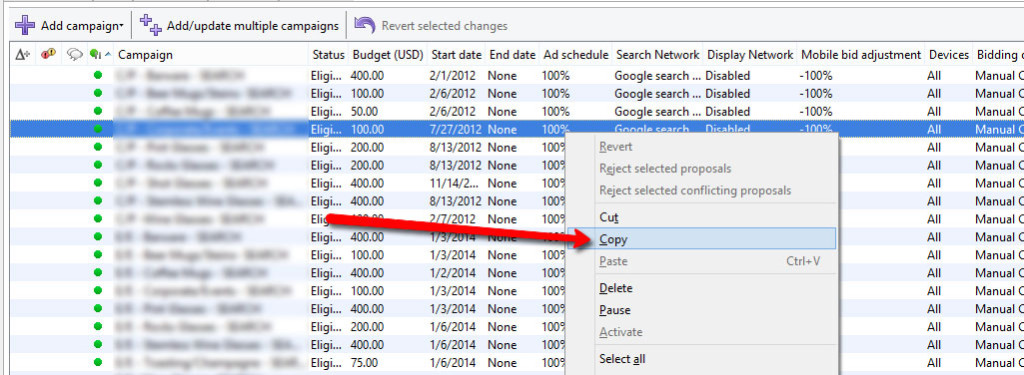Click Reject selected conflicting proposals entry
Screen dimensions: 1024x375
[702, 190]
